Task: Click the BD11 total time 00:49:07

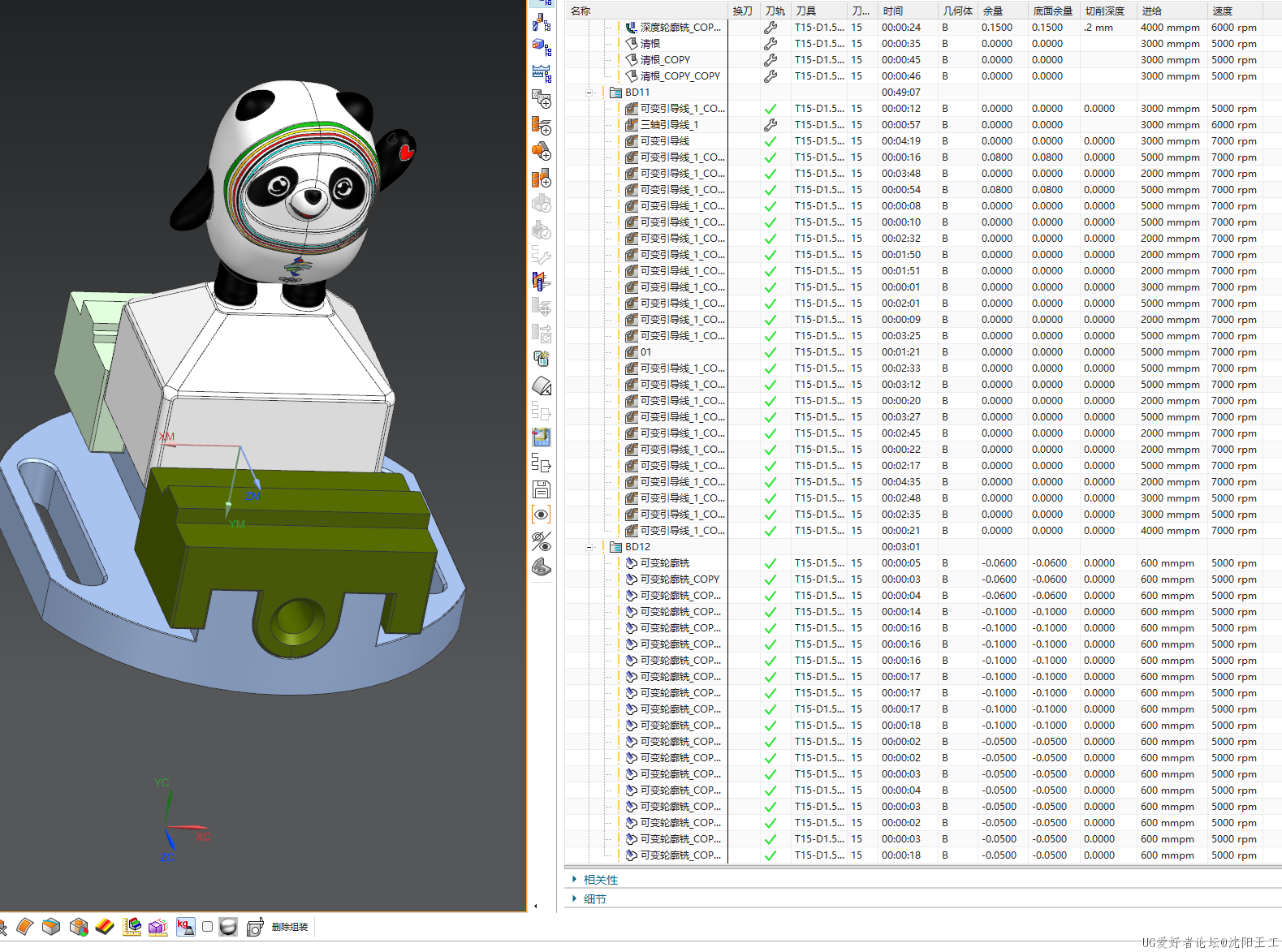Action: pos(901,93)
